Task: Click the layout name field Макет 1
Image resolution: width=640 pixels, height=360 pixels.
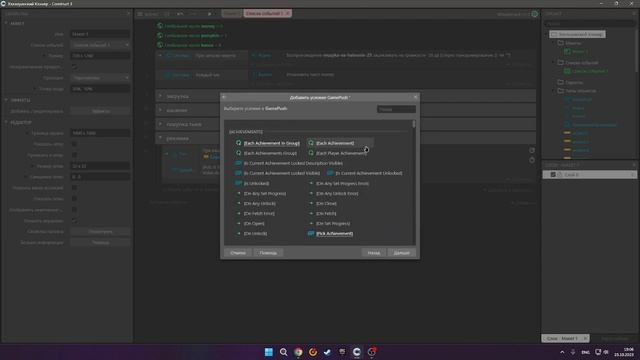Action: pos(100,34)
